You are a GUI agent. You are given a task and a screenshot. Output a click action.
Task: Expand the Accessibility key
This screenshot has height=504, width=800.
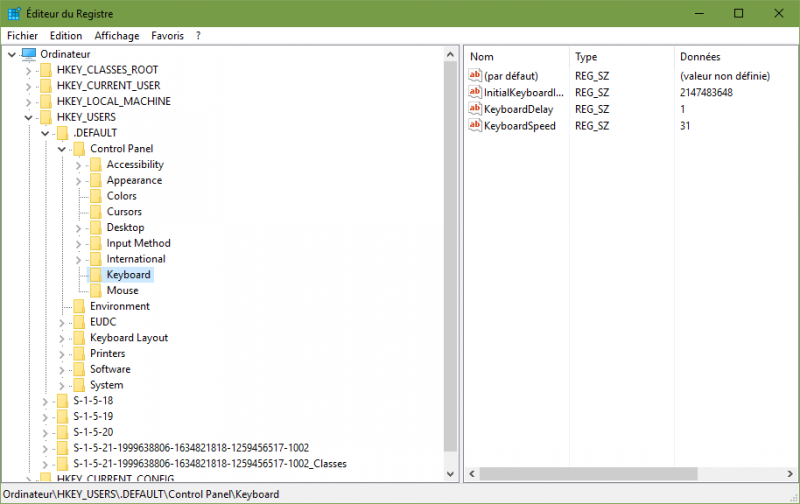78,166
